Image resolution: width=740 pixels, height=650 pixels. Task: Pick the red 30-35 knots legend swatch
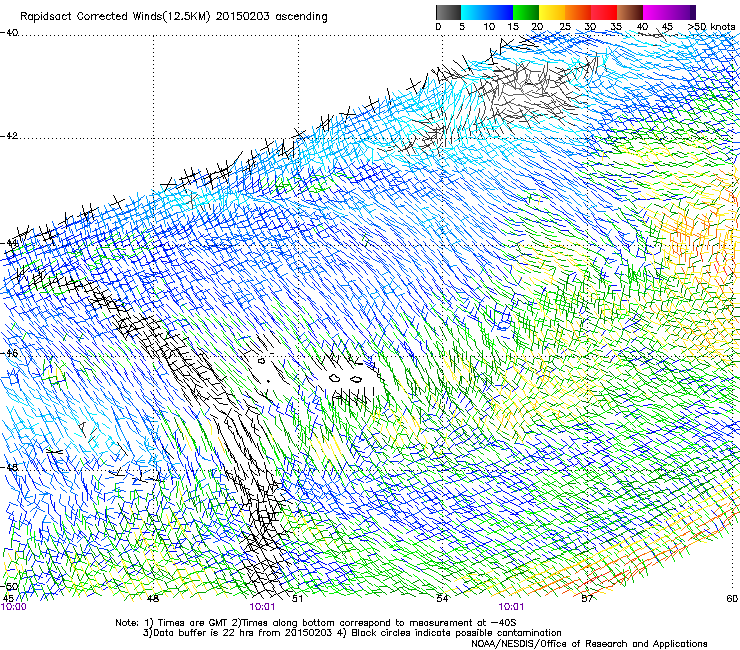(604, 12)
